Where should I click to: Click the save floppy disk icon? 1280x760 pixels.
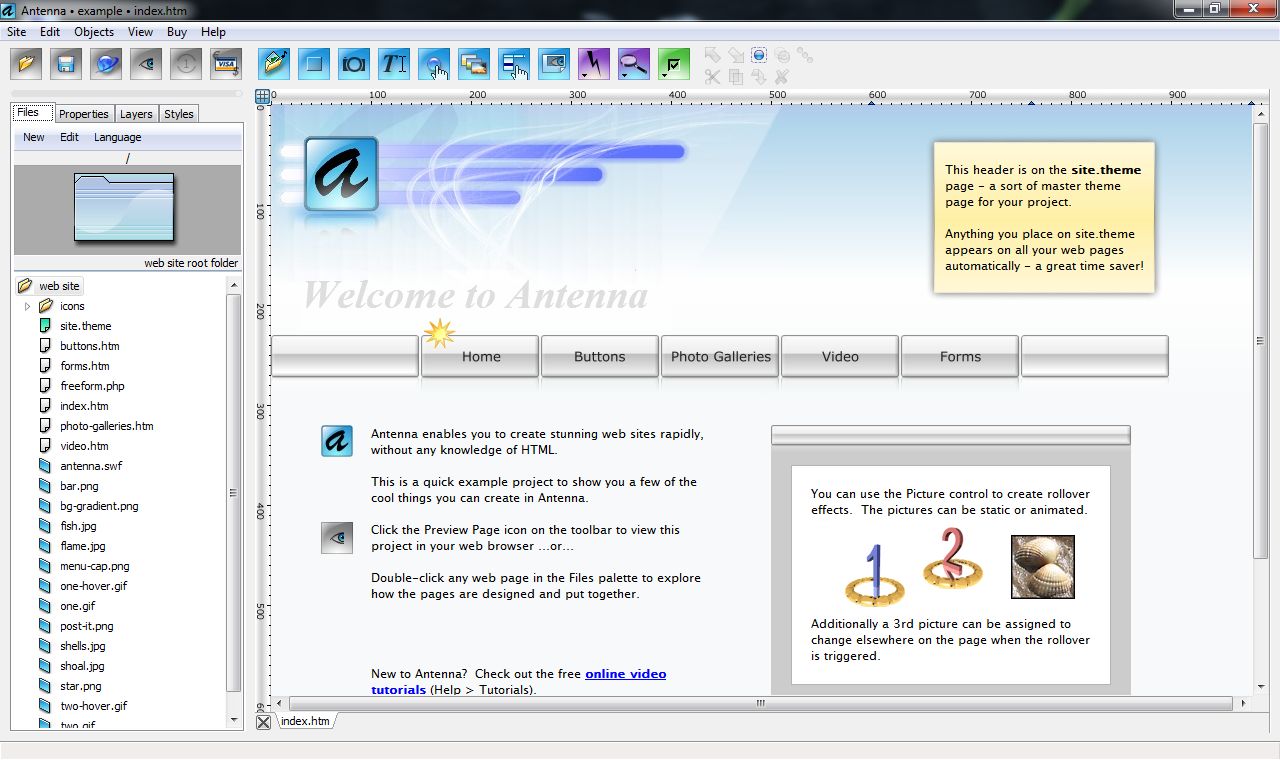[x=66, y=64]
